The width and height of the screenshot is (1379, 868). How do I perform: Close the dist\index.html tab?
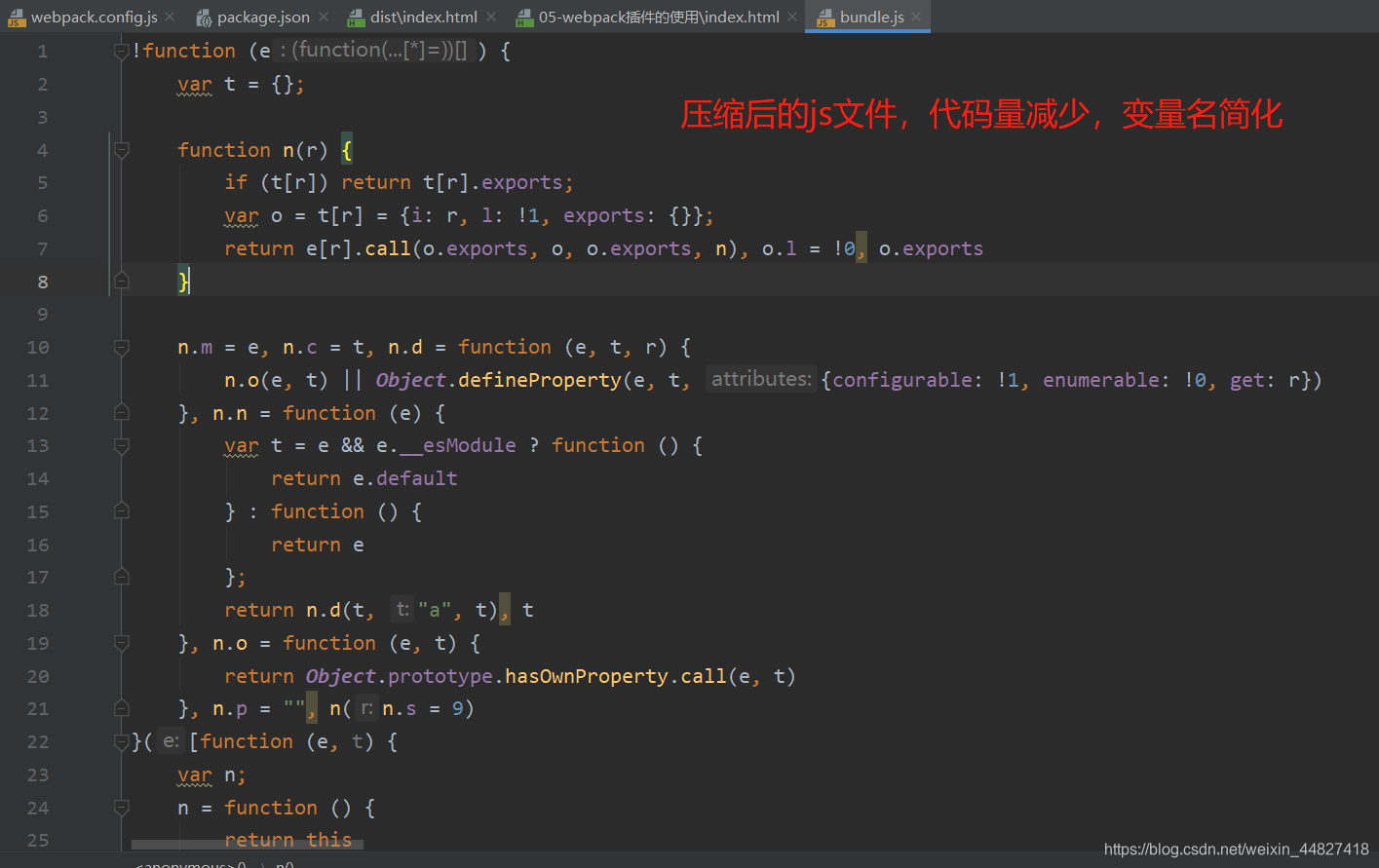tap(491, 17)
